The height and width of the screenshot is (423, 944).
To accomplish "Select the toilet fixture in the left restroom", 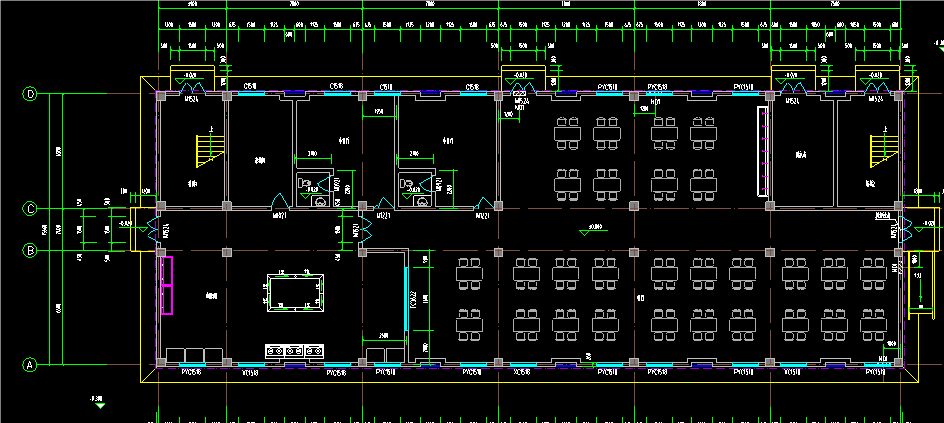I will (x=305, y=182).
